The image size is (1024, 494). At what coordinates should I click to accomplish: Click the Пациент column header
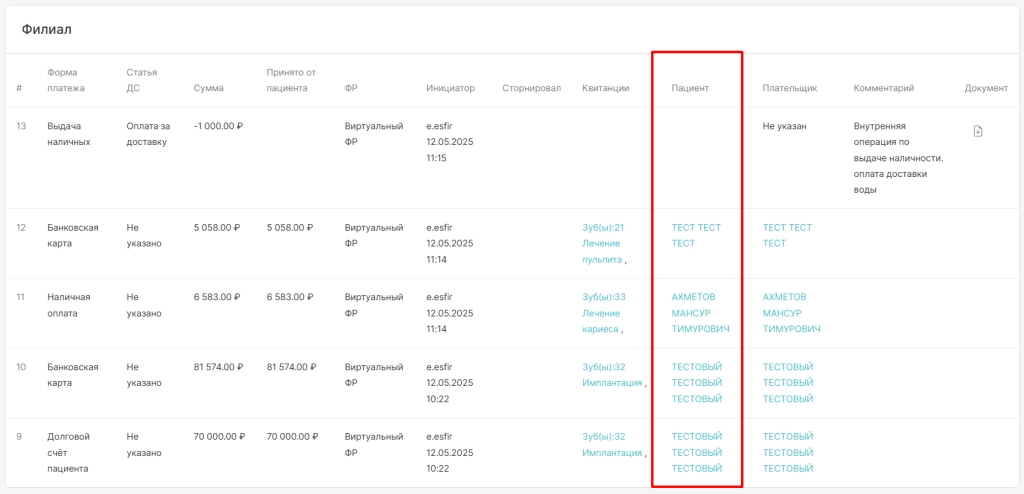(x=690, y=88)
